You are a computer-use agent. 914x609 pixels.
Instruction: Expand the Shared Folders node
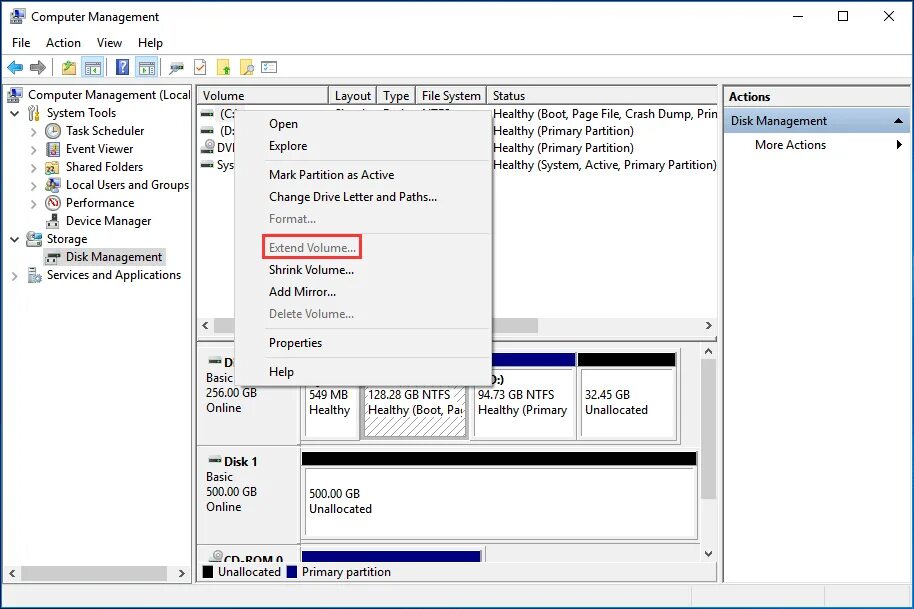click(x=33, y=168)
